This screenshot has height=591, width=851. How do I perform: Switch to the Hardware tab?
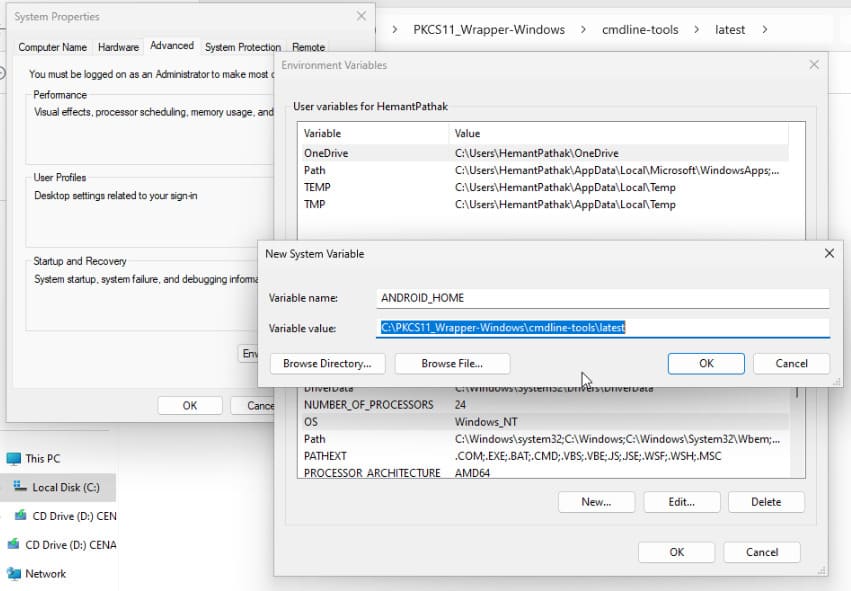118,47
